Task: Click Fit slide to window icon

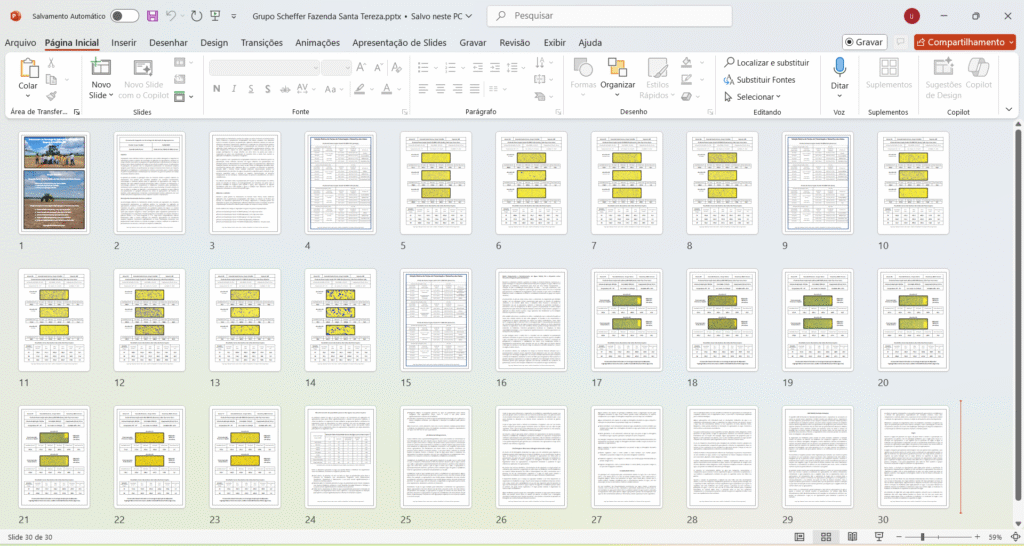Action: (x=1014, y=537)
